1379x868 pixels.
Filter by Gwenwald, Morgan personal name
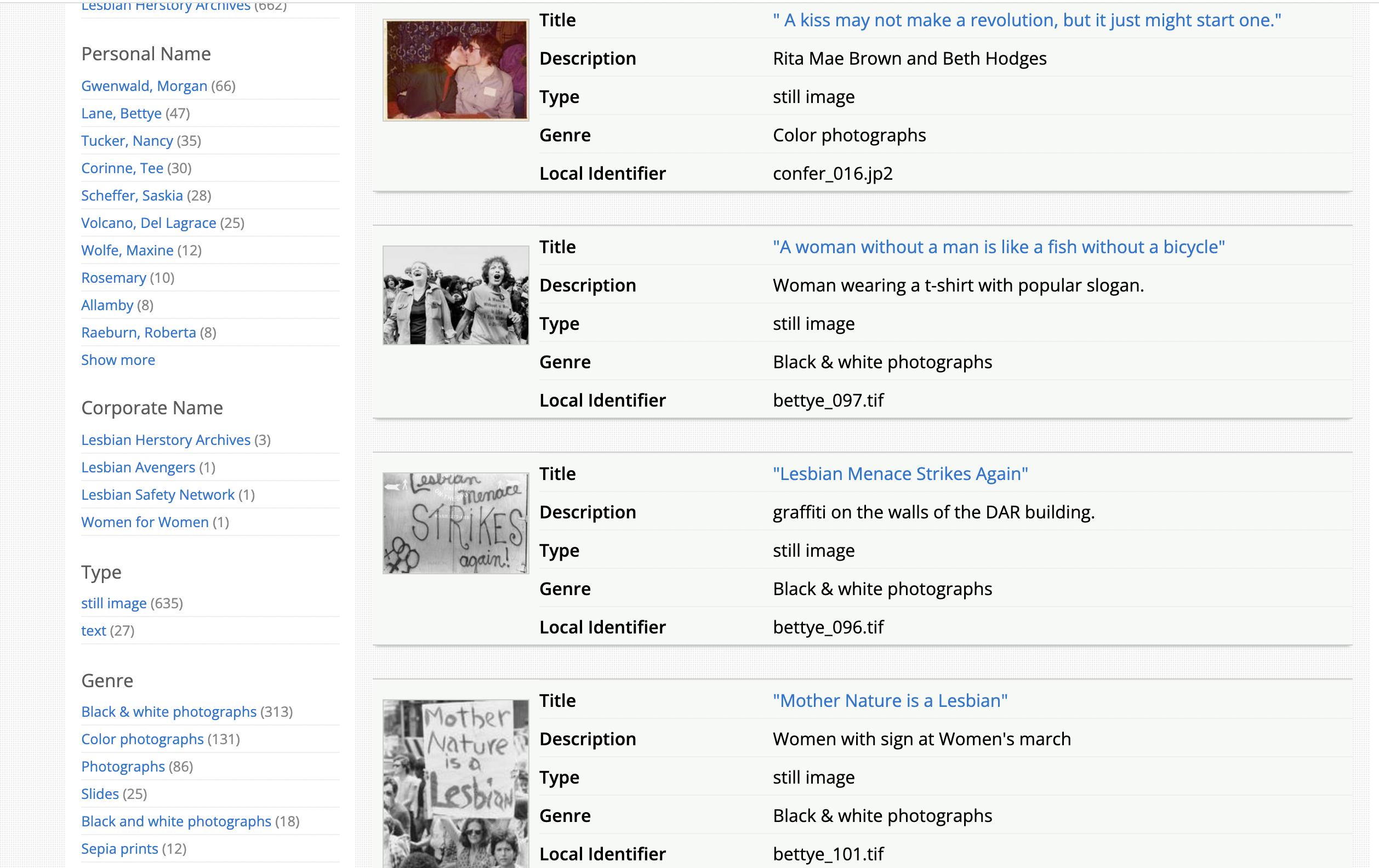(x=144, y=86)
